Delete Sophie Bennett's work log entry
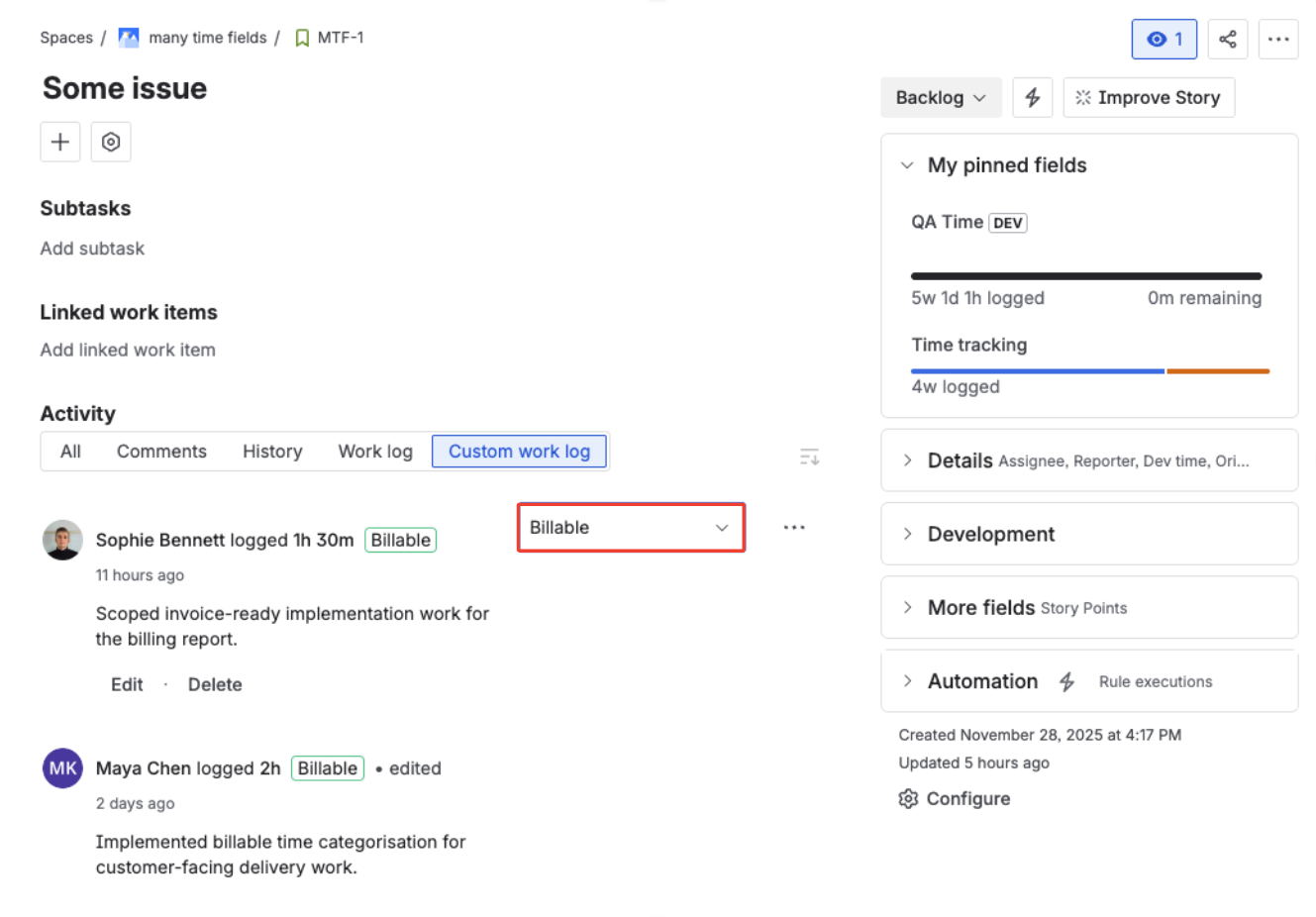The width and height of the screenshot is (1316, 917). click(x=215, y=683)
